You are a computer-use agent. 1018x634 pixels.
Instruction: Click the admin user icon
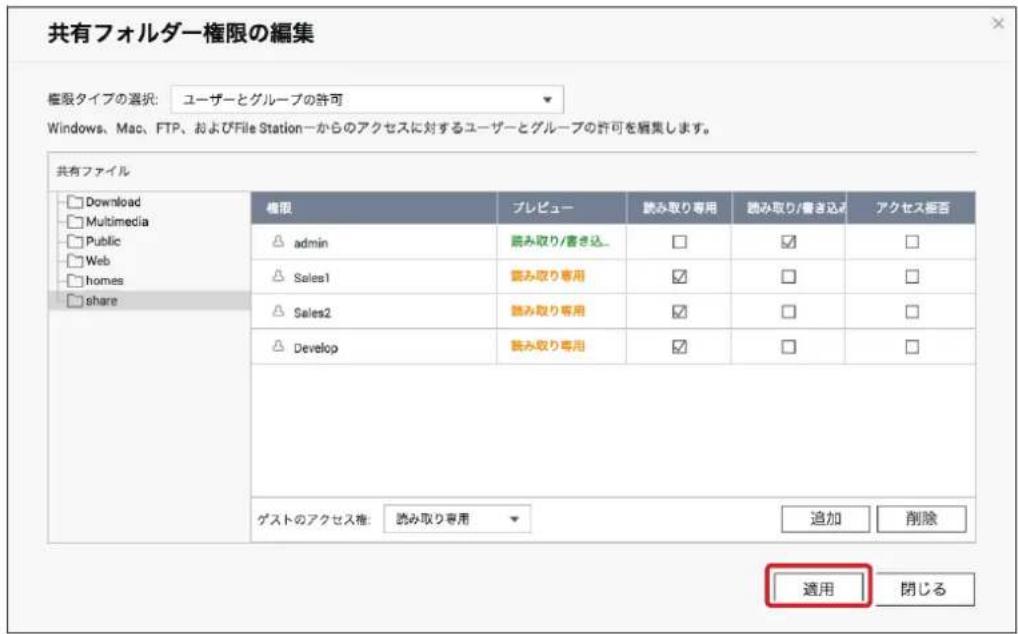click(x=279, y=241)
